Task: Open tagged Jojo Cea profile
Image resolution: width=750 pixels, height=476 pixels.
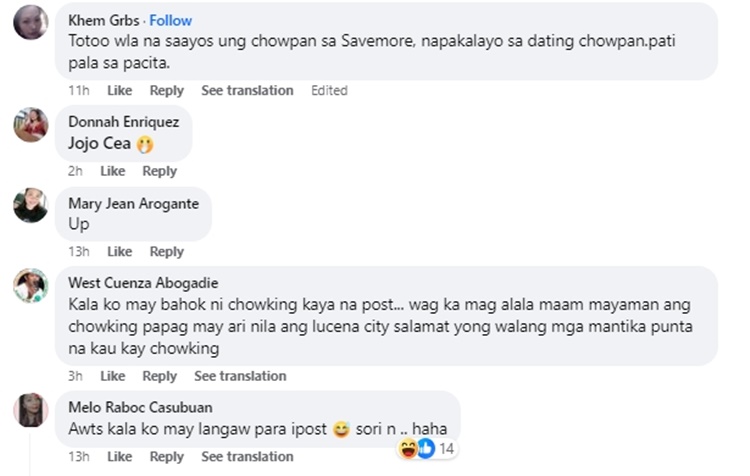Action: (99, 143)
